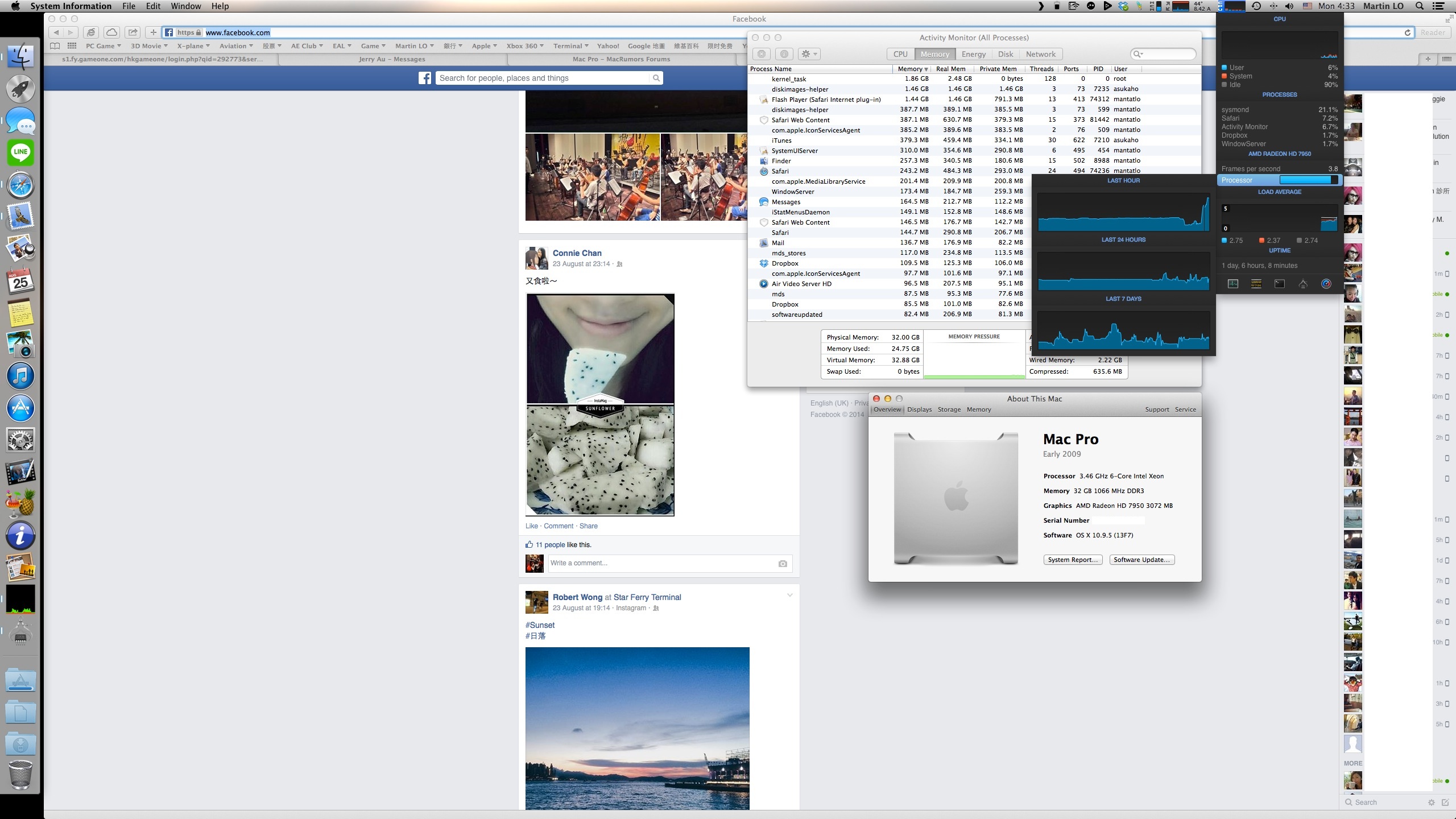Switch to Disk tab in Activity Monitor

[1005, 54]
